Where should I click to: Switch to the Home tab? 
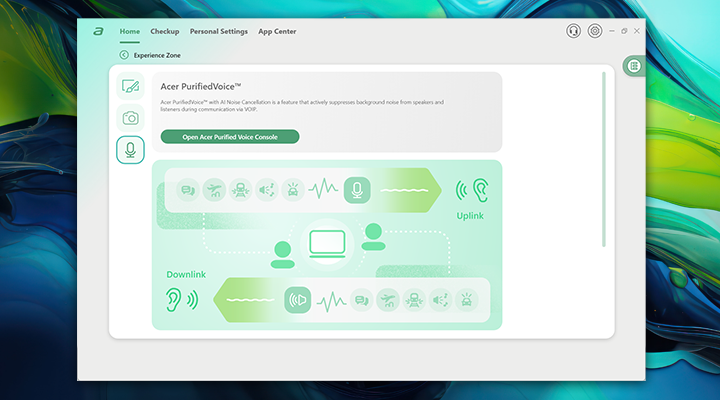130,31
